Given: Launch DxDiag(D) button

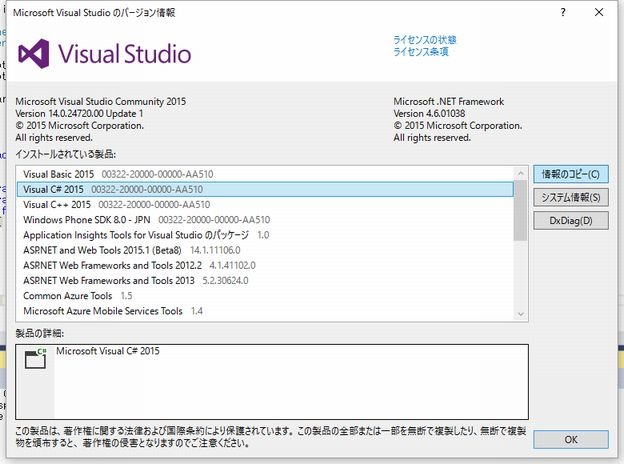Looking at the screenshot, I should 570,220.
